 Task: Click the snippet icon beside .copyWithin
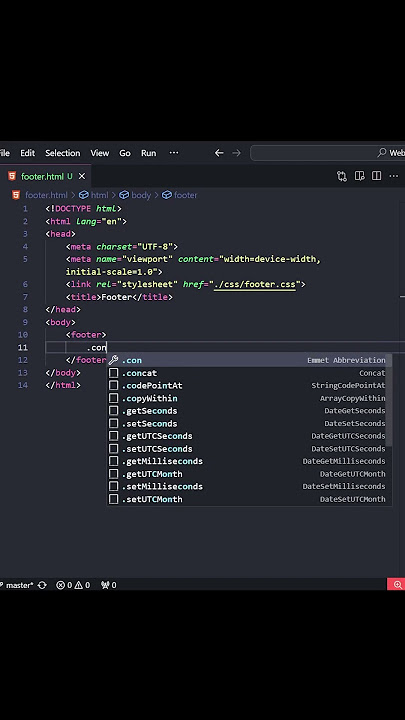tap(113, 399)
